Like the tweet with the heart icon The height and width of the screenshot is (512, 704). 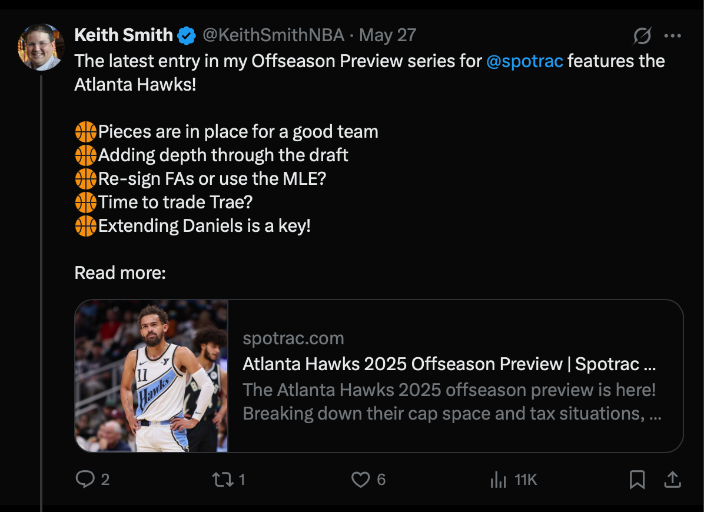point(361,480)
